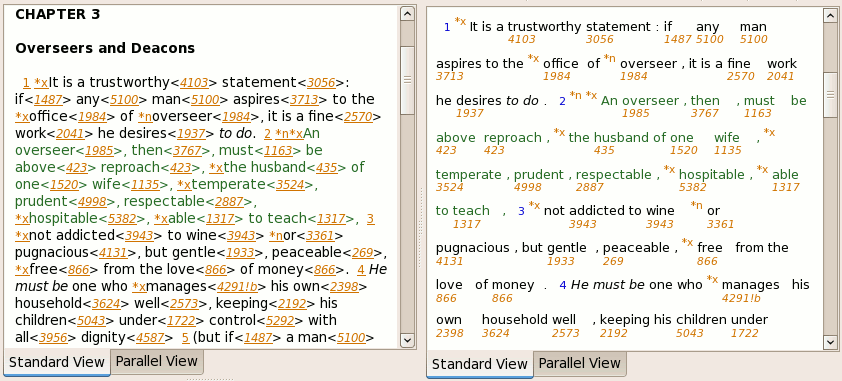Open link 1135 after wife in left pane
842x381 pixels.
tap(146, 185)
